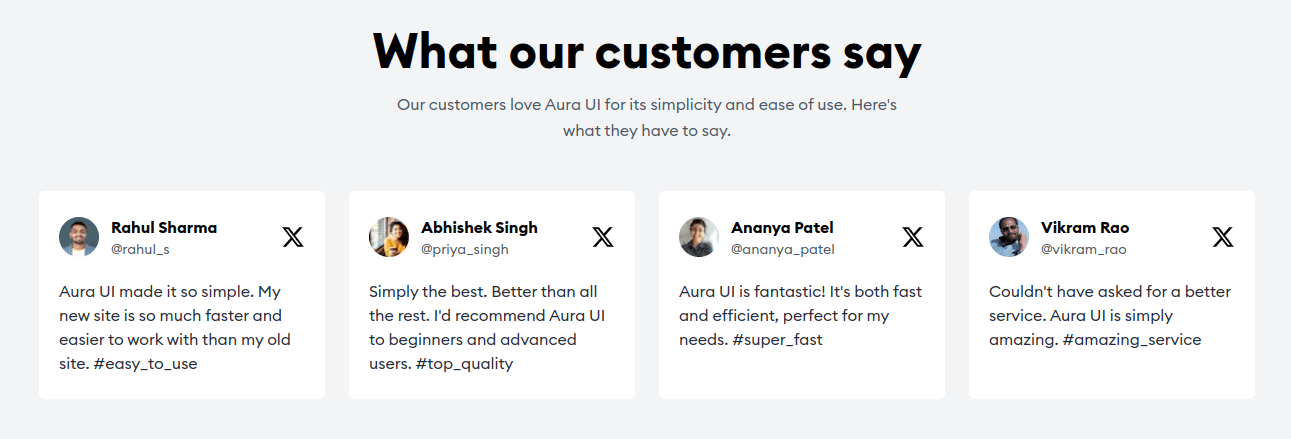1291x439 pixels.
Task: Click the Rahul Sharma name
Action: 164,227
